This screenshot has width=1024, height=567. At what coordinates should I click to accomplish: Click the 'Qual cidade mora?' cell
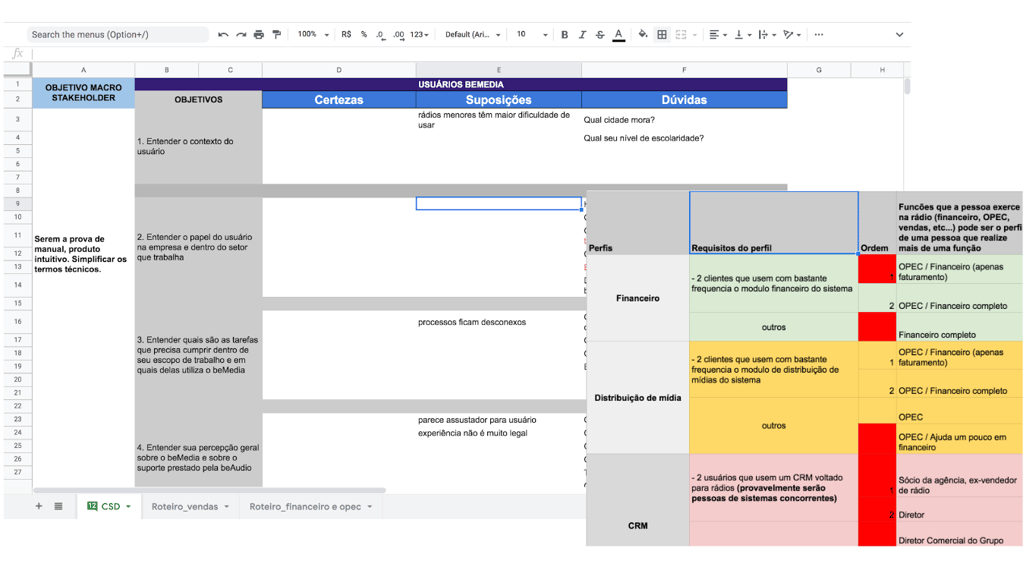(684, 120)
